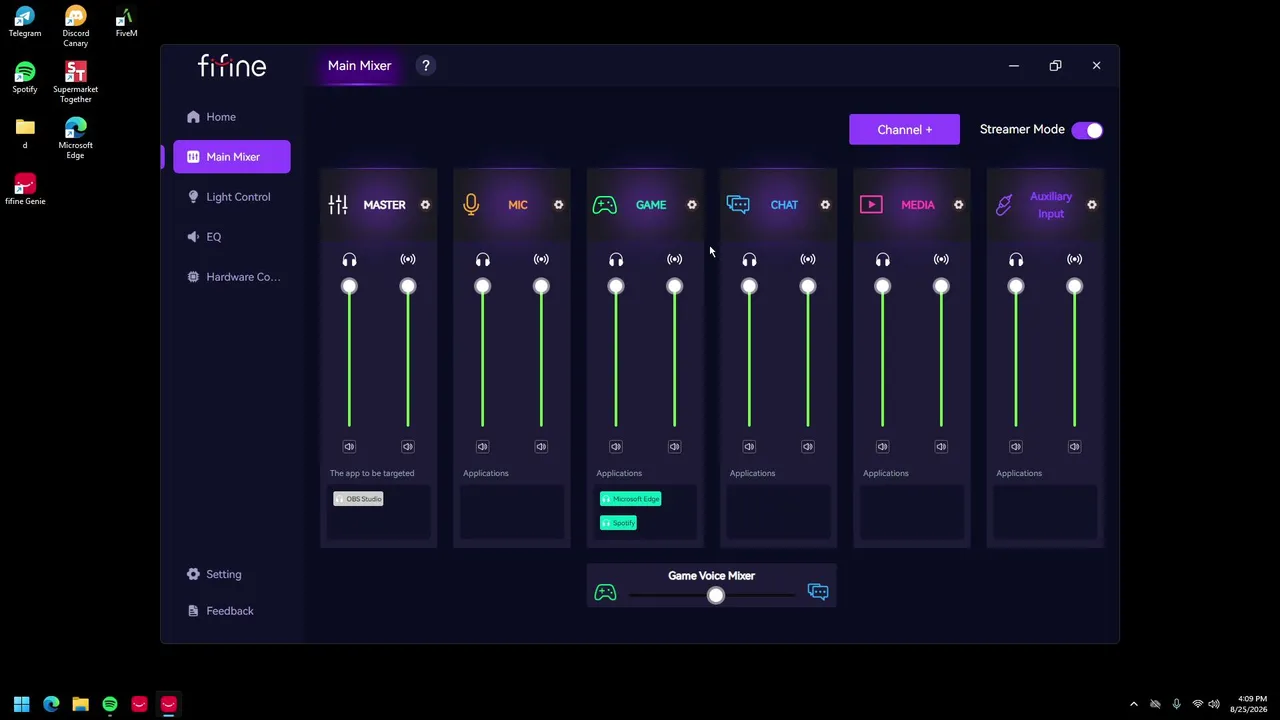The width and height of the screenshot is (1280, 720).
Task: Click the MEDIA play channel icon
Action: (871, 205)
